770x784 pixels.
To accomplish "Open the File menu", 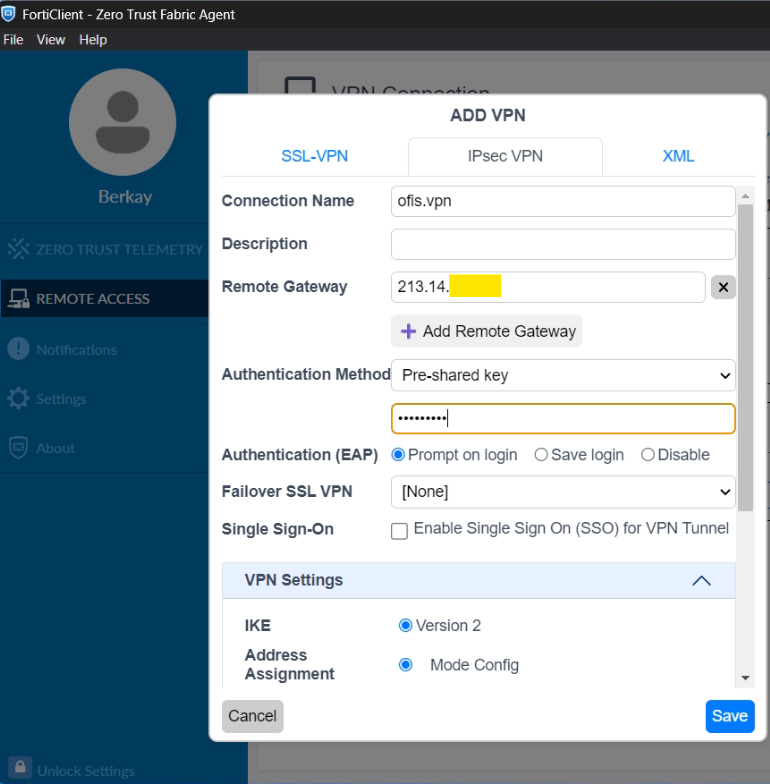I will pos(13,40).
